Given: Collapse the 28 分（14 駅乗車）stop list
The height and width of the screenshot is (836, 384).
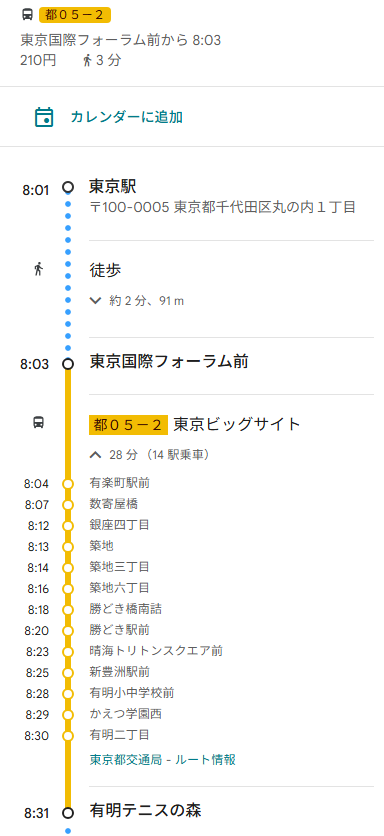Looking at the screenshot, I should [x=149, y=455].
